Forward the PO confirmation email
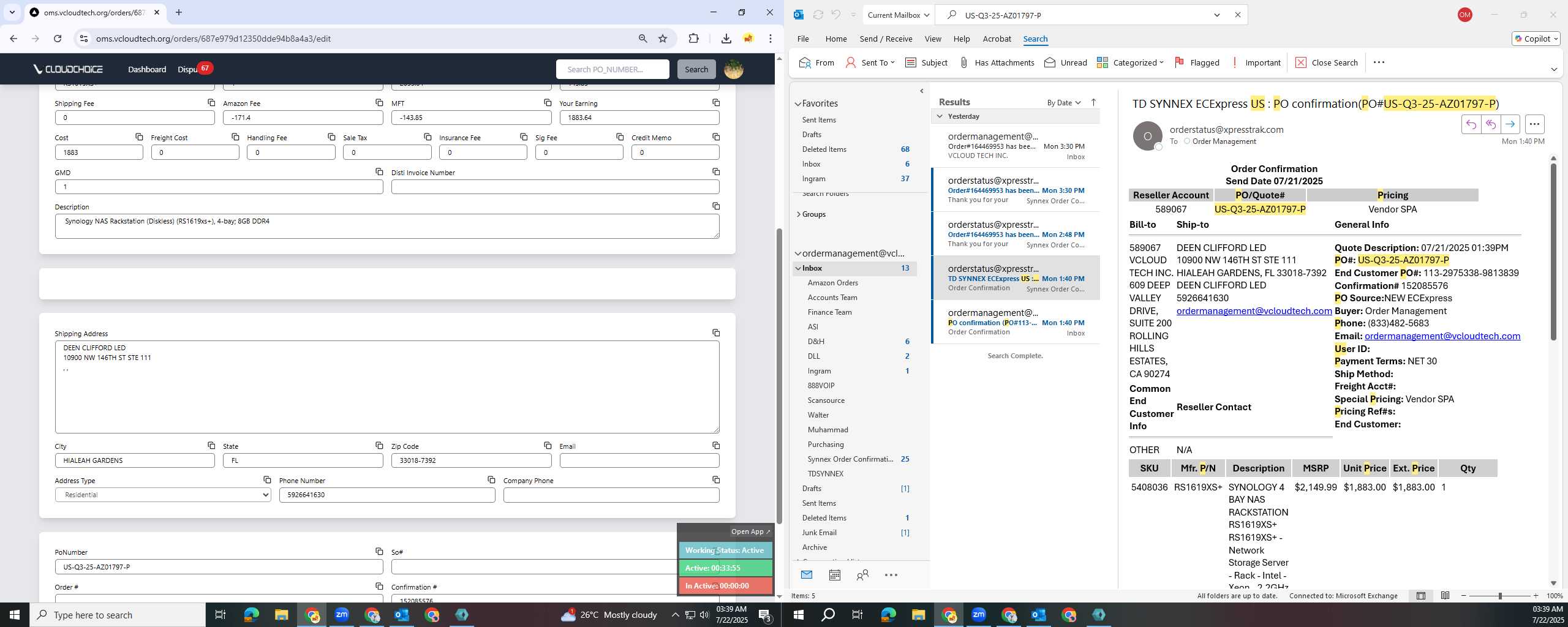Screen dimensions: 1568x627 click(x=1510, y=124)
